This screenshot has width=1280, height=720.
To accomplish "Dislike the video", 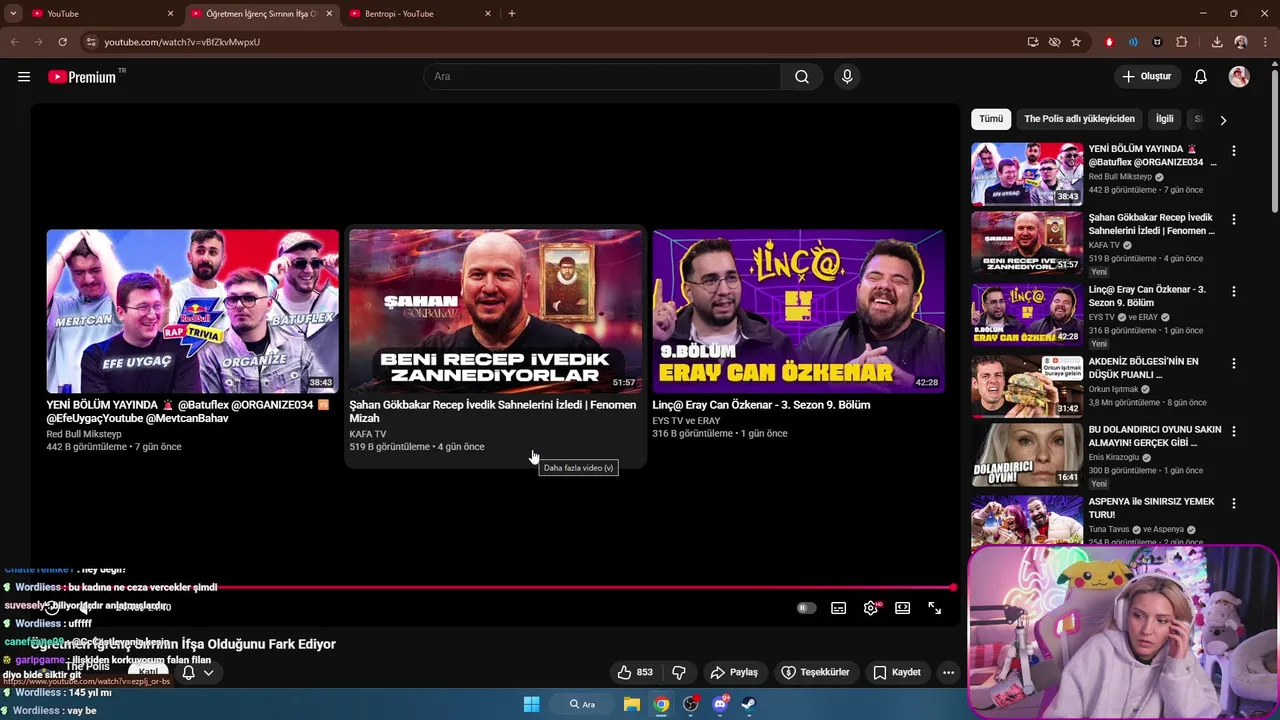I will (679, 672).
